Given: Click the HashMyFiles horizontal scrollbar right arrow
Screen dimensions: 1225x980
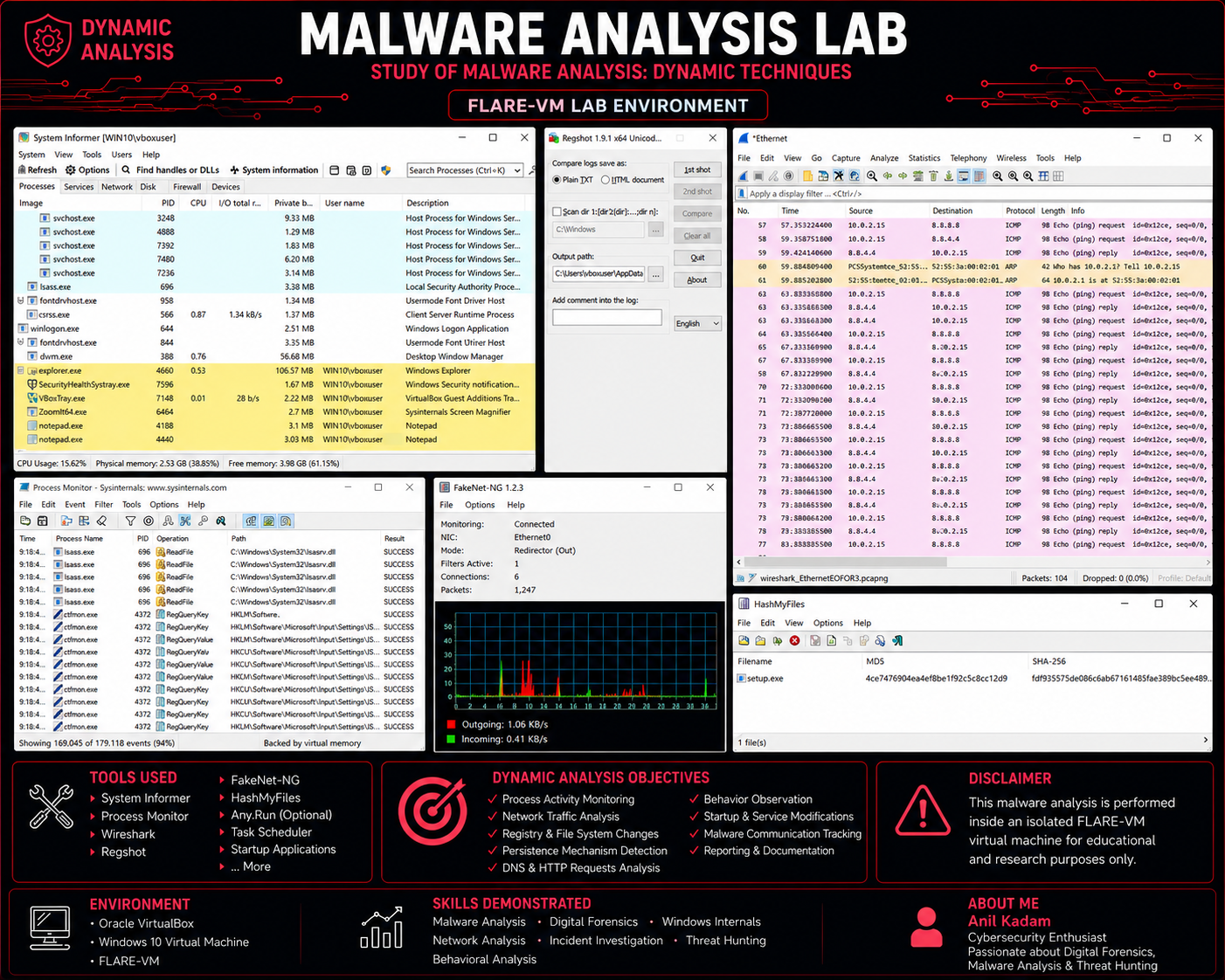Looking at the screenshot, I should click(x=1206, y=741).
